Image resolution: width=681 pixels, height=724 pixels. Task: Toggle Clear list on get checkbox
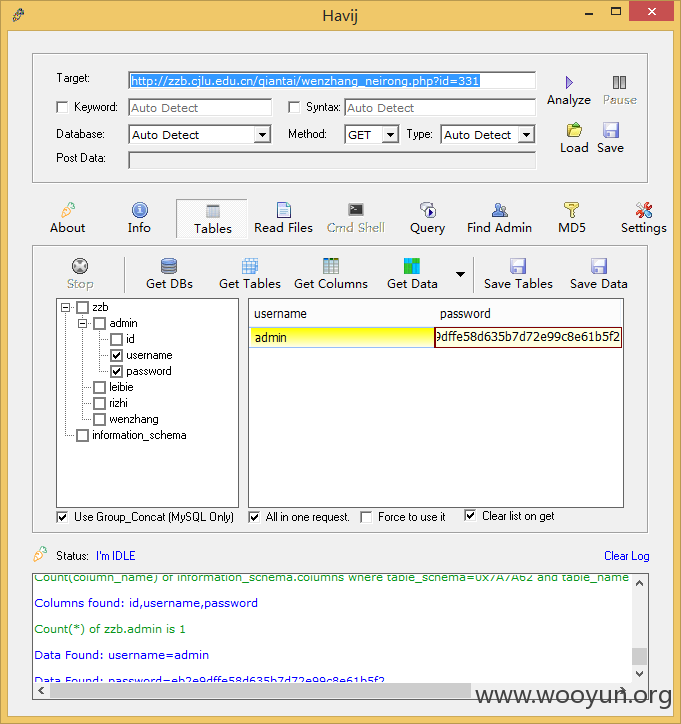point(470,516)
